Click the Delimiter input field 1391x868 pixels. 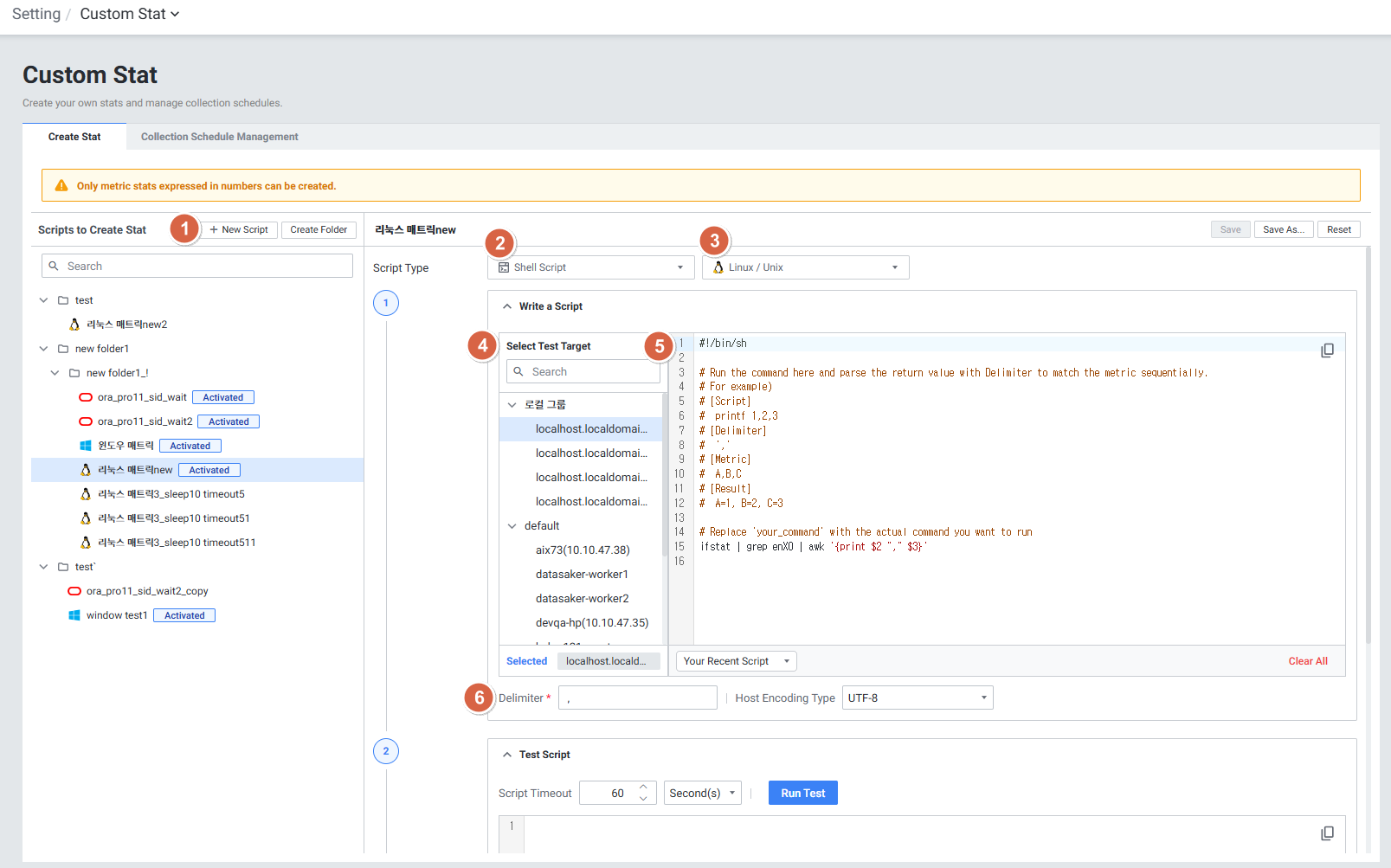tap(637, 698)
